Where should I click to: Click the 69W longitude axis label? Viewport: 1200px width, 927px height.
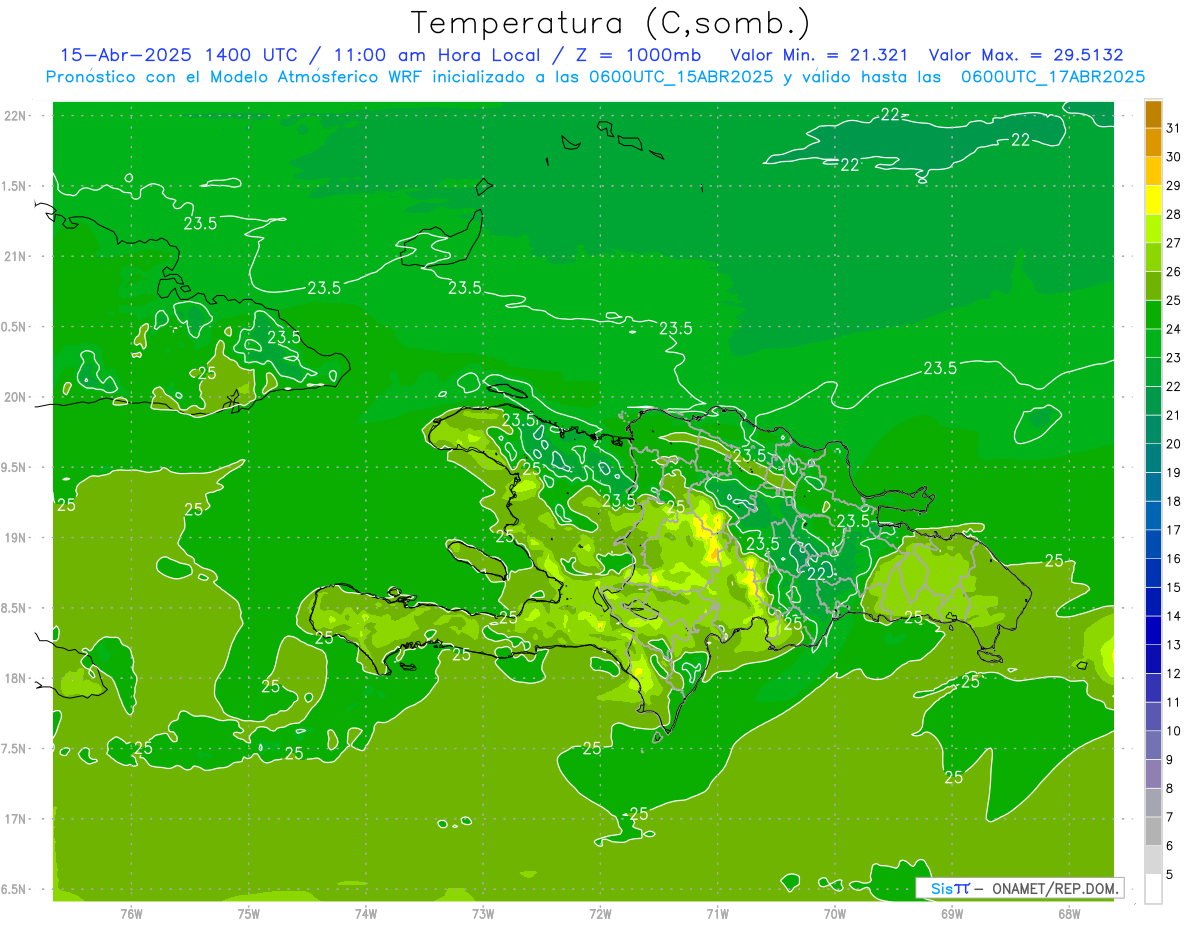(x=952, y=913)
